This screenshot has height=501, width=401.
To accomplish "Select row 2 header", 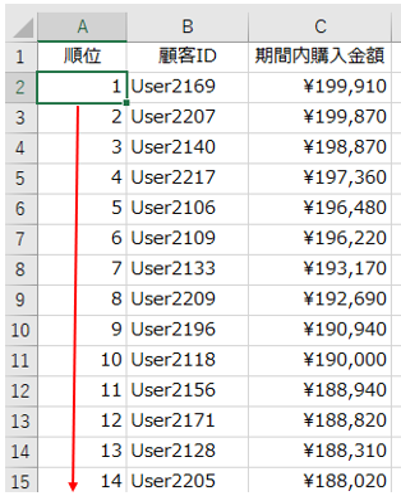I will 21,87.
